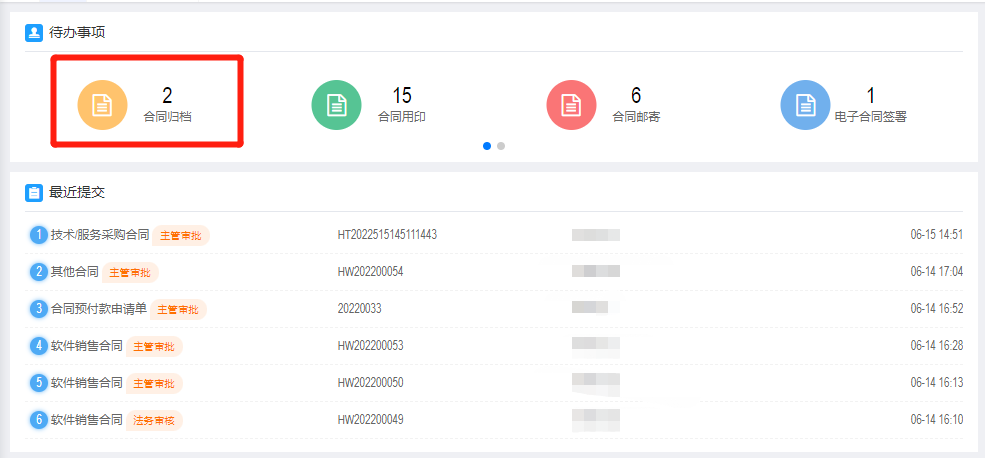Viewport: 985px width, 458px height.
Task: Click the 待办事项 section title
Action: pos(77,33)
